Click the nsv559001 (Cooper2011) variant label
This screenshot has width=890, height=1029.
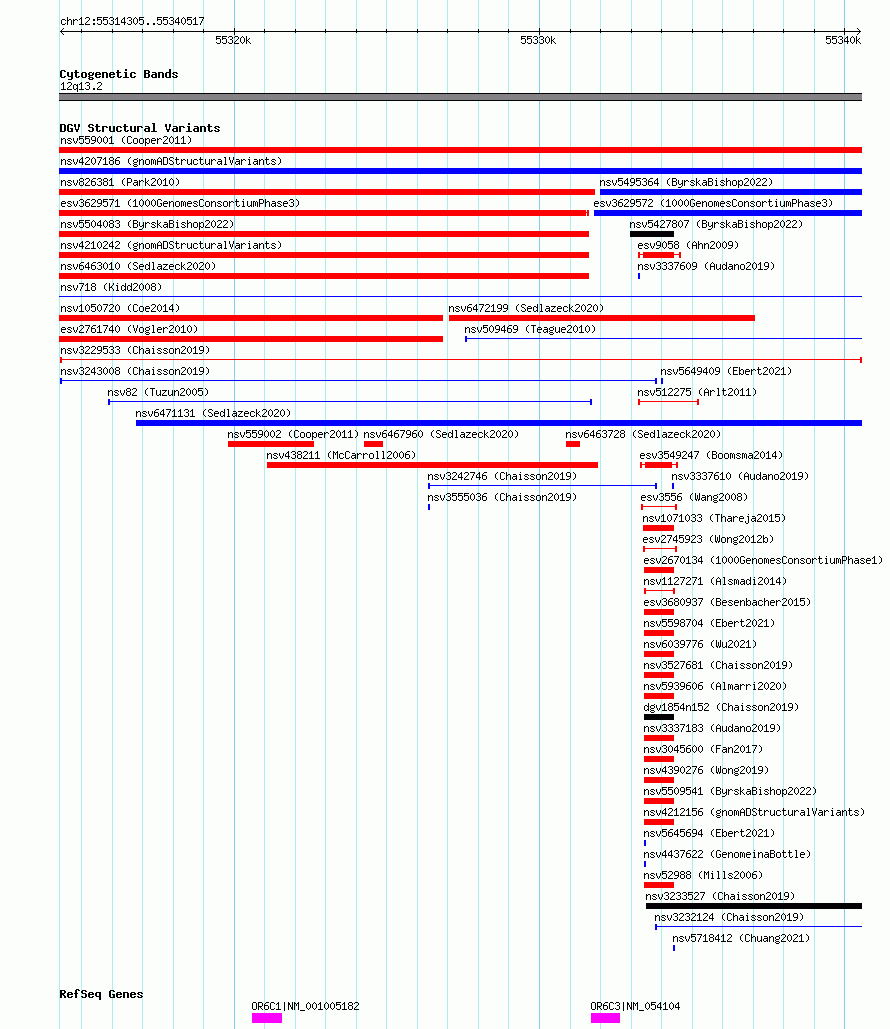[126, 140]
